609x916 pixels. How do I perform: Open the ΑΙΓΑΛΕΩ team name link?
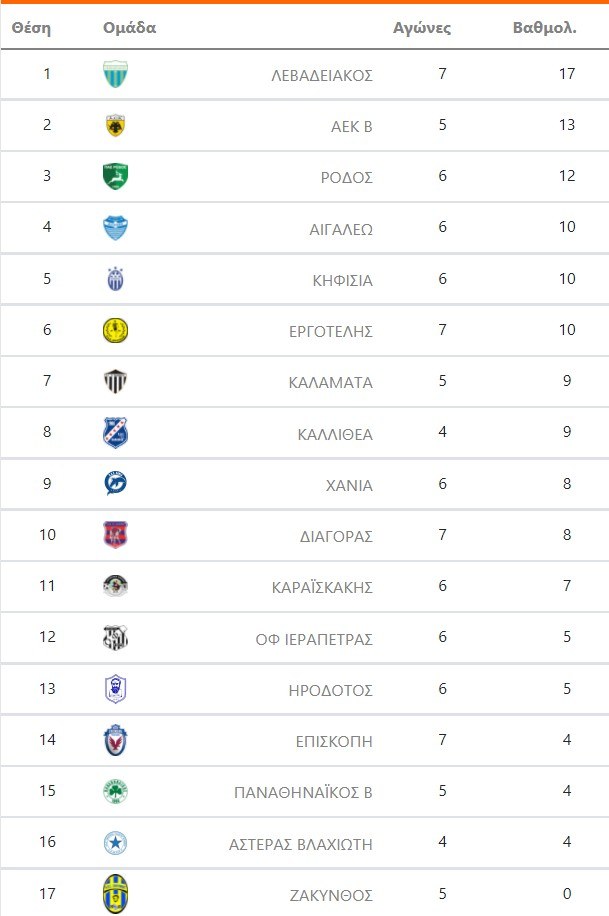[x=341, y=229]
